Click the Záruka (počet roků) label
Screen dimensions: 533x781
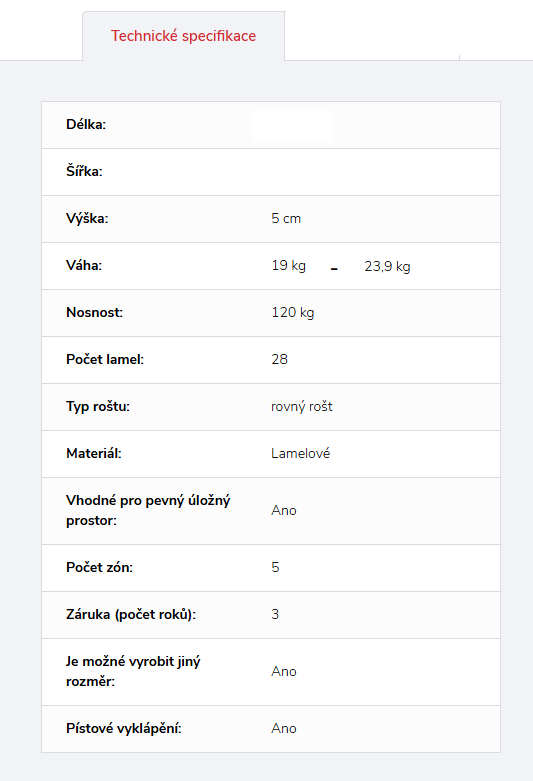[x=131, y=615]
